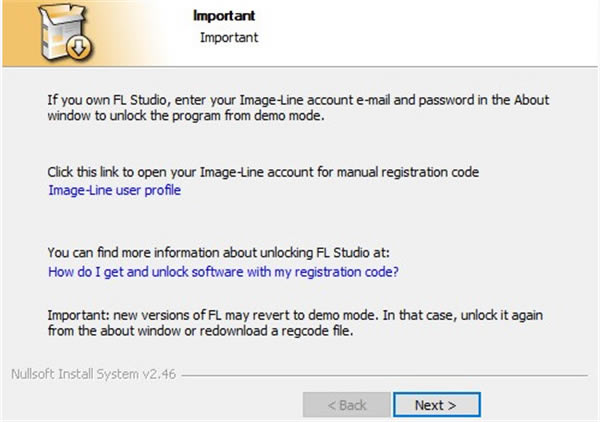Click blank gray area left of Back button
The width and height of the screenshot is (600, 422).
150,405
